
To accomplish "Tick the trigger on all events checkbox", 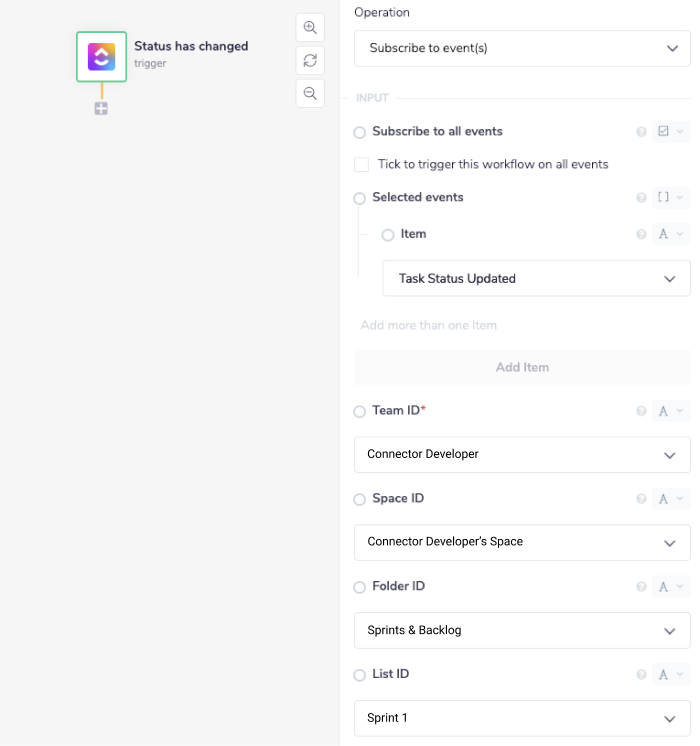I will coord(362,164).
